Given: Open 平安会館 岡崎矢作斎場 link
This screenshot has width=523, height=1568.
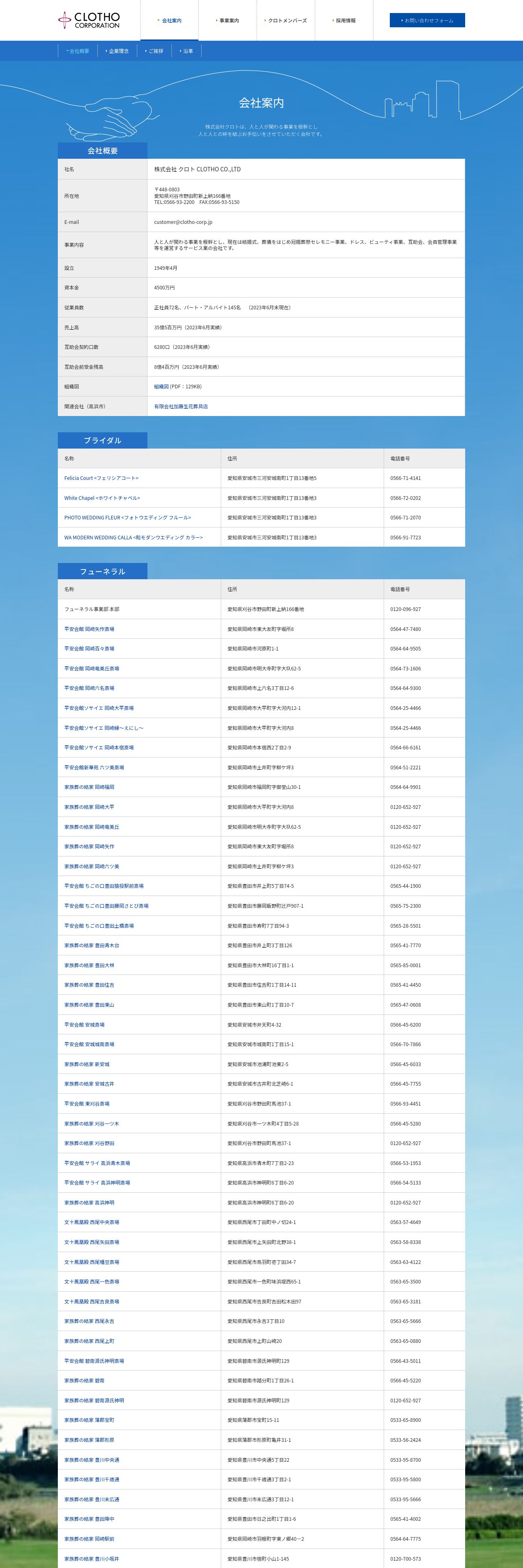Looking at the screenshot, I should (x=90, y=629).
